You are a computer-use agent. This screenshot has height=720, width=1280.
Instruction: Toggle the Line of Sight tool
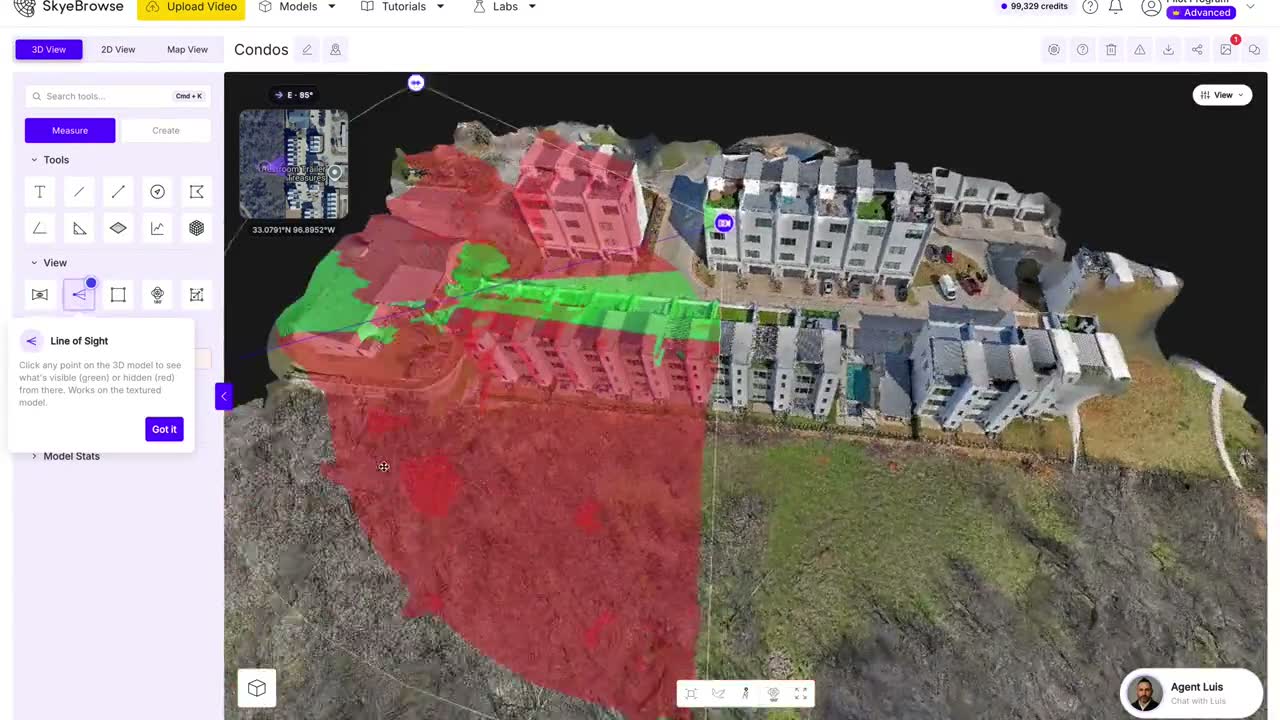[79, 294]
